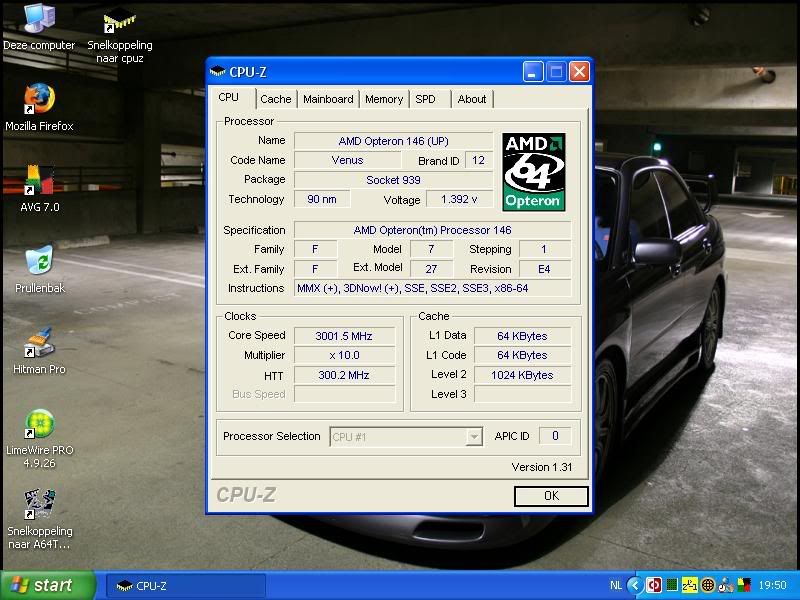Image resolution: width=800 pixels, height=600 pixels.
Task: Click the APIC ID value 0
Action: [x=555, y=436]
